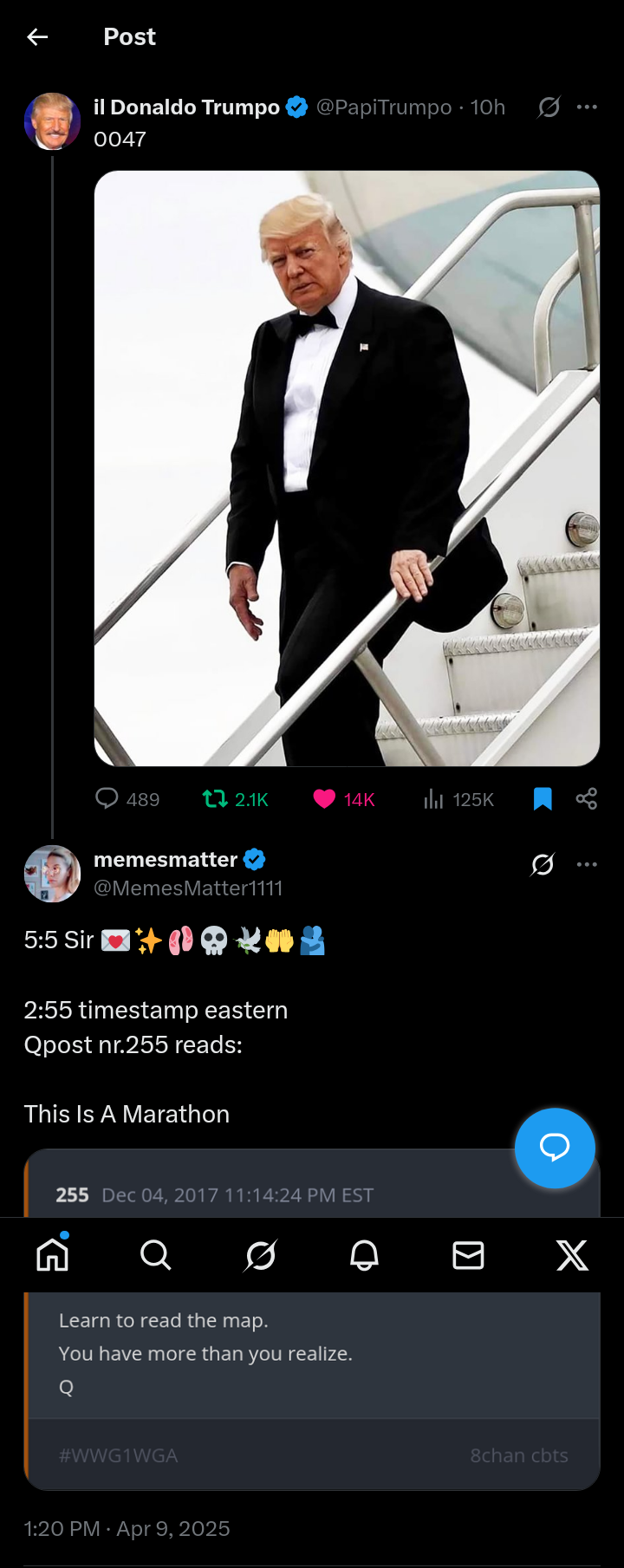This screenshot has height=1568, width=624.
Task: Unlike the post with 14K likes
Action: (x=324, y=798)
